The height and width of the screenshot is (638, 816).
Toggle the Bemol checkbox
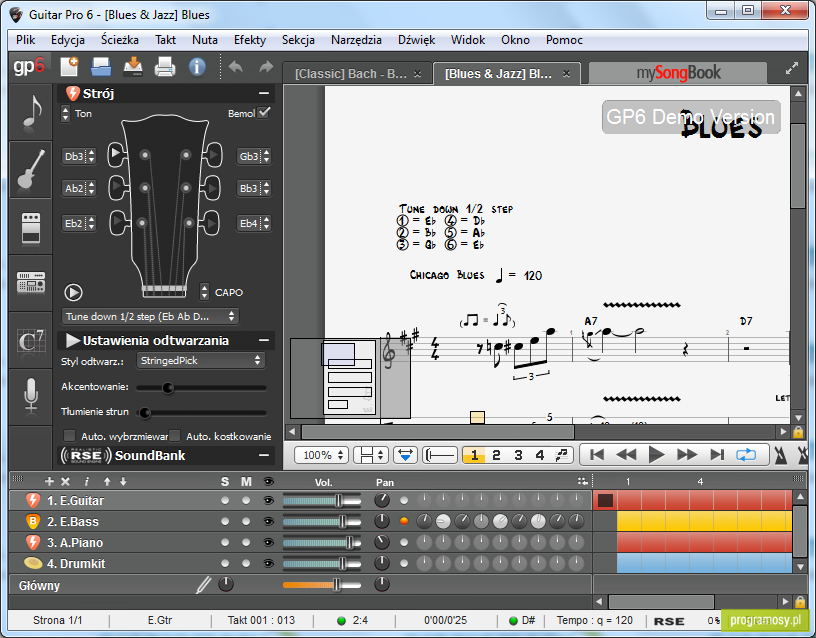[x=264, y=112]
